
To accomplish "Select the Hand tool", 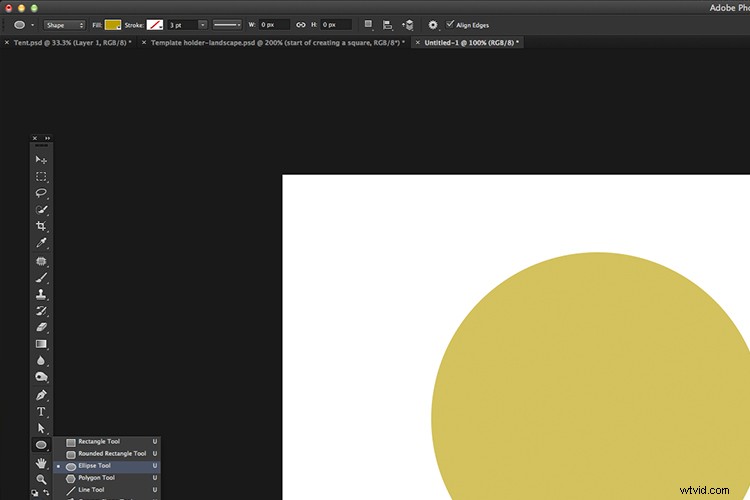I will coord(41,463).
